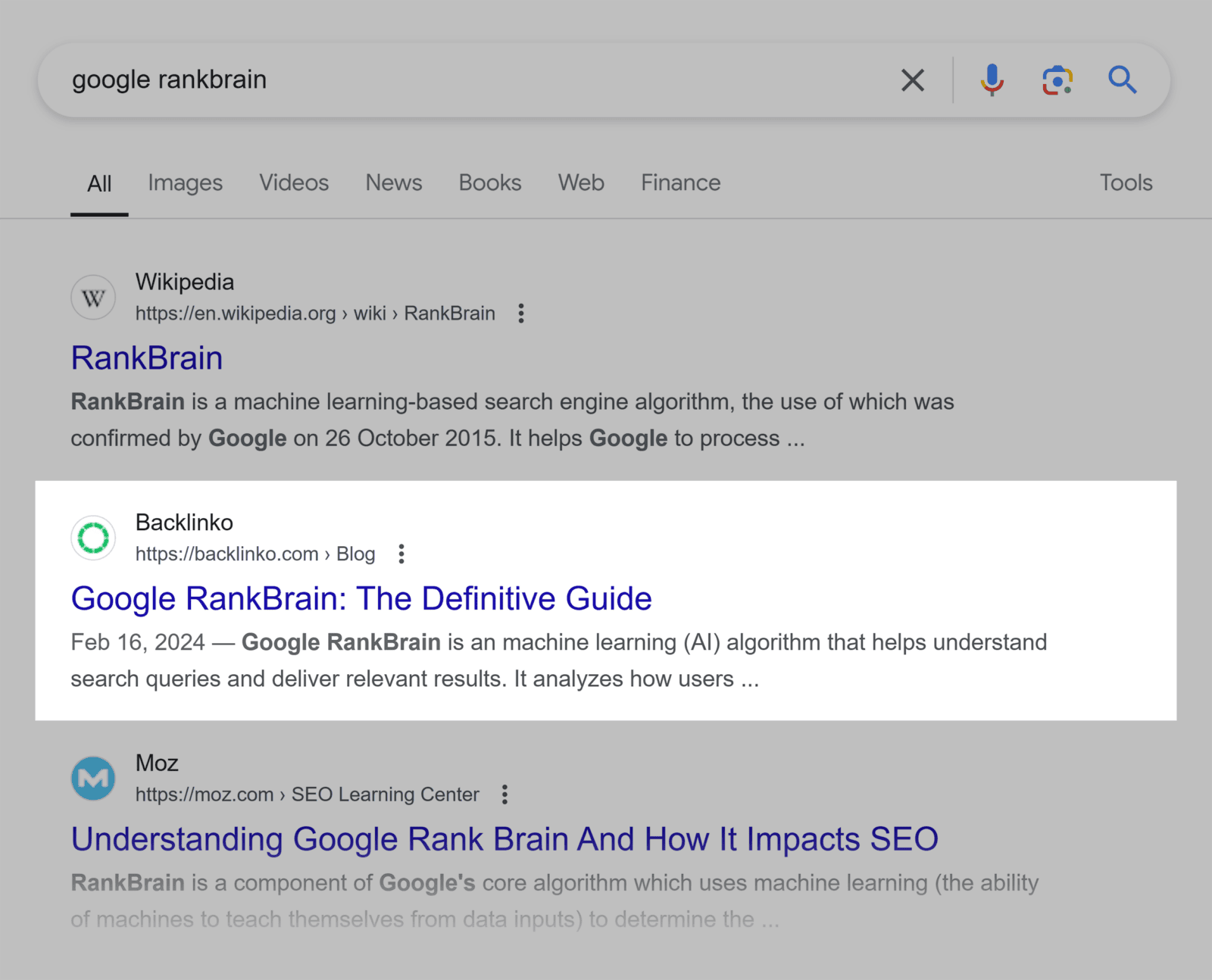Open Google Lens image search icon
The width and height of the screenshot is (1212, 980).
tap(1057, 80)
